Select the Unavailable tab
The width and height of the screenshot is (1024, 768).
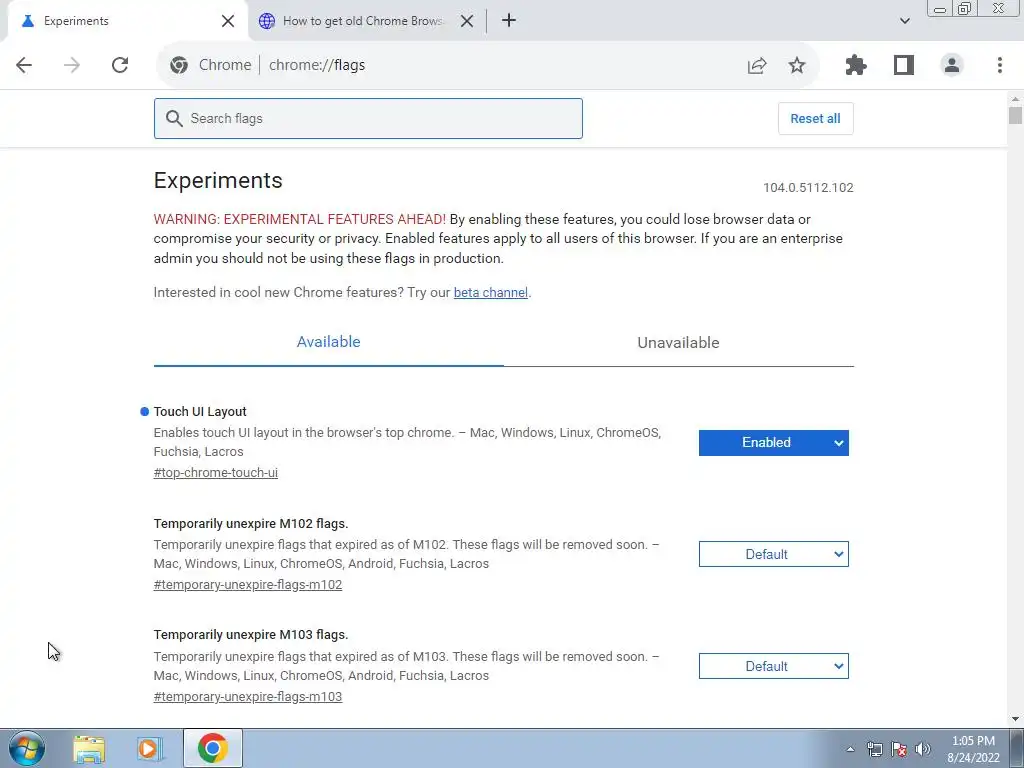(679, 342)
